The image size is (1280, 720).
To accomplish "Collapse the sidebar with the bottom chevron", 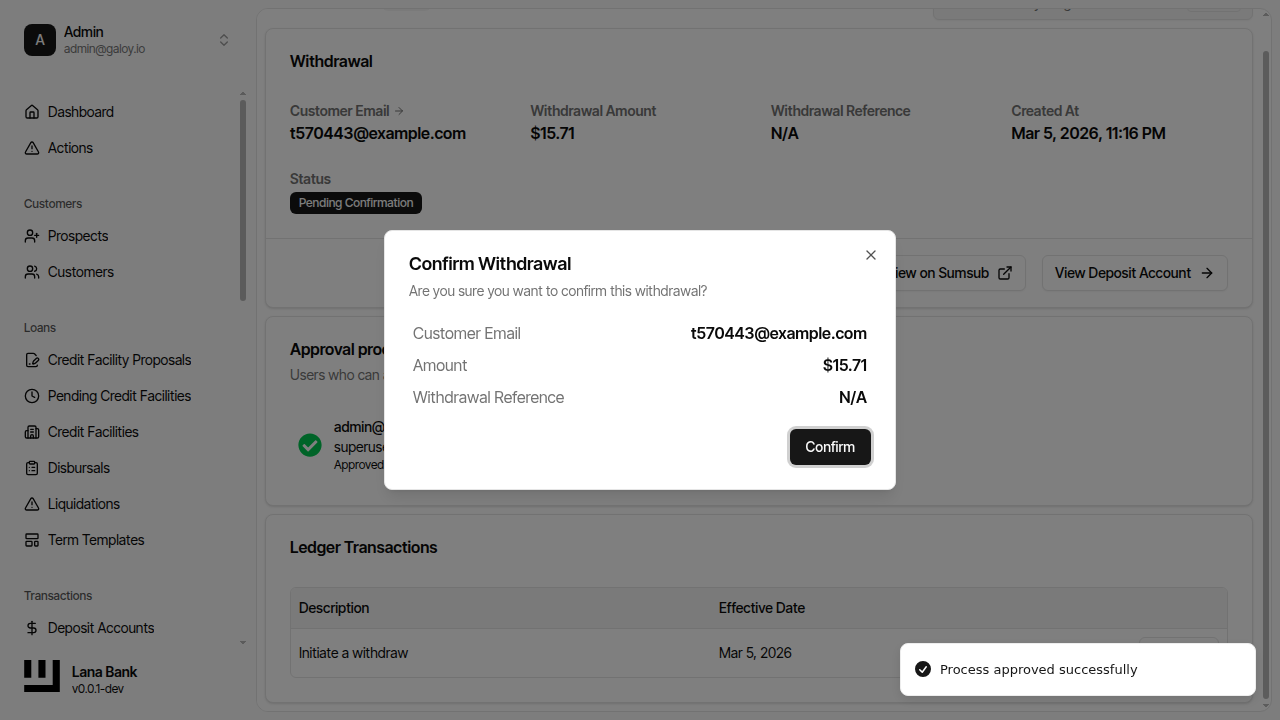I will pyautogui.click(x=242, y=643).
